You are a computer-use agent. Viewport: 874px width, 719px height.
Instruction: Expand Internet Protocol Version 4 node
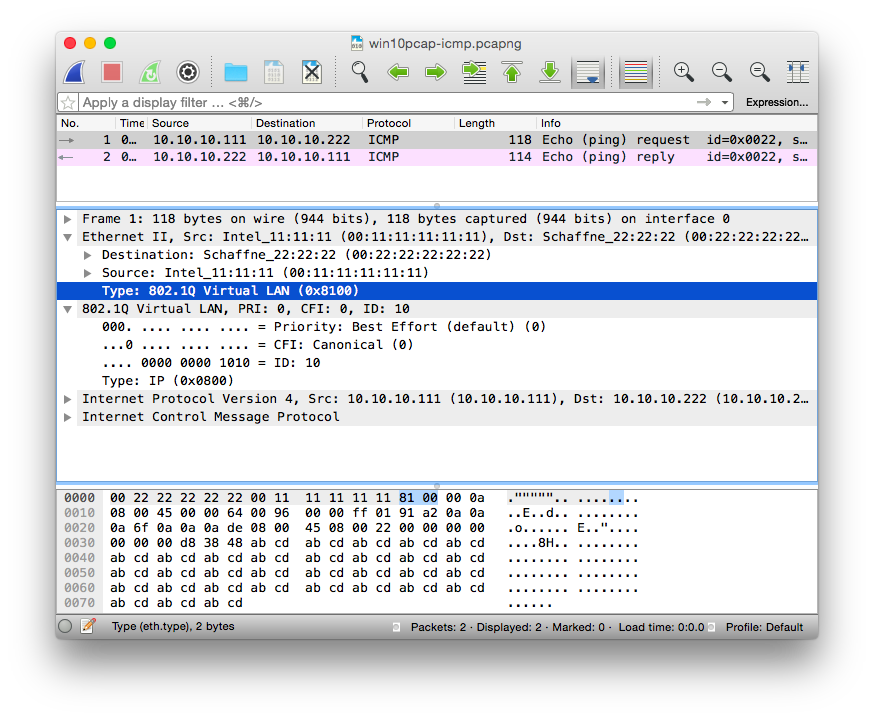pyautogui.click(x=67, y=399)
